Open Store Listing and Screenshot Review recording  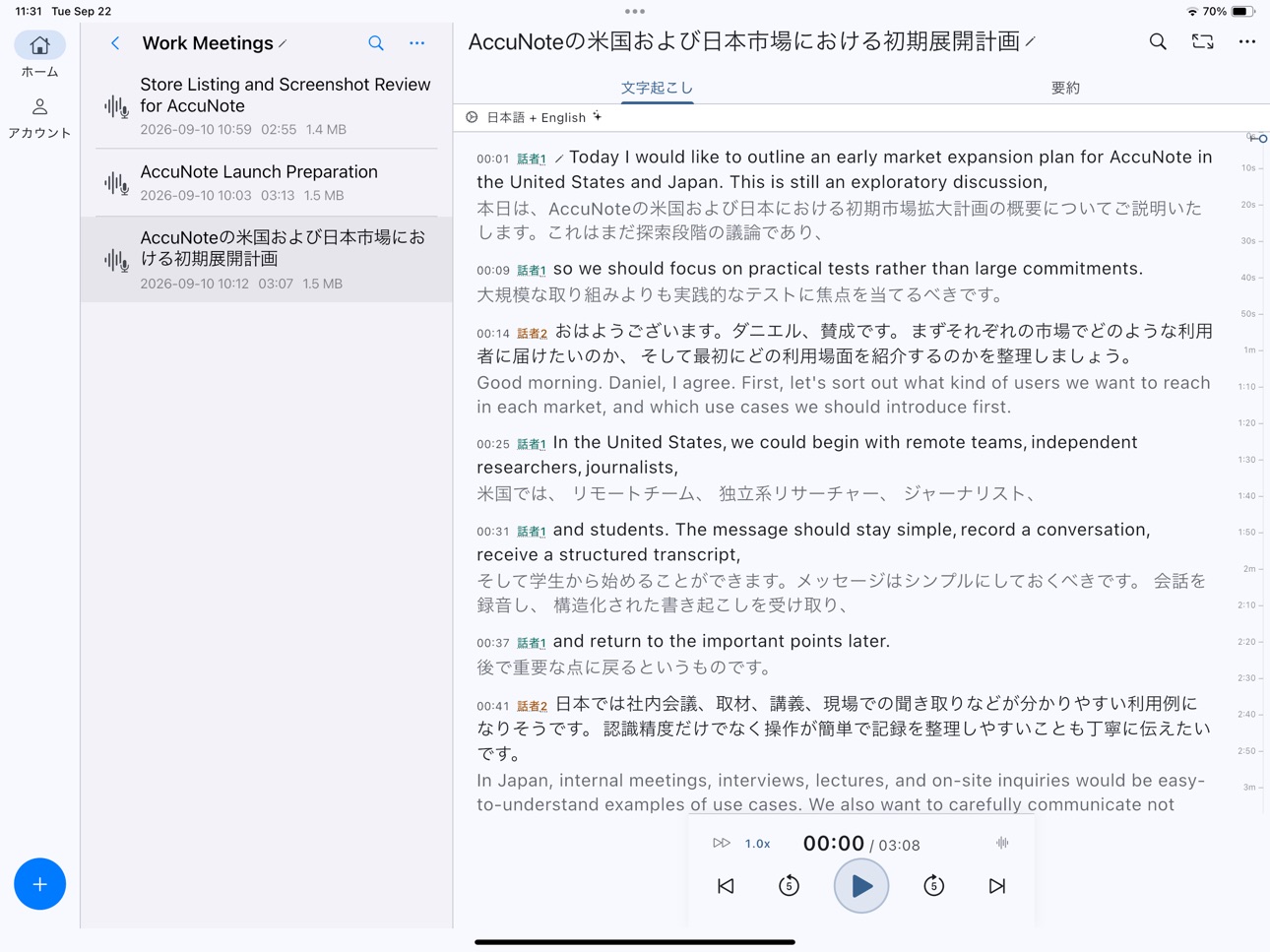[266, 106]
